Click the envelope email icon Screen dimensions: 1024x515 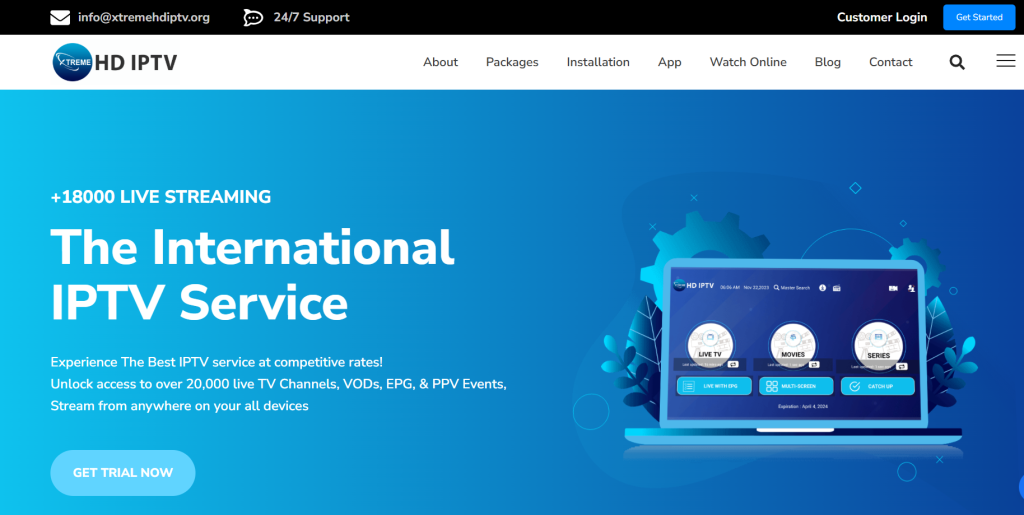60,18
